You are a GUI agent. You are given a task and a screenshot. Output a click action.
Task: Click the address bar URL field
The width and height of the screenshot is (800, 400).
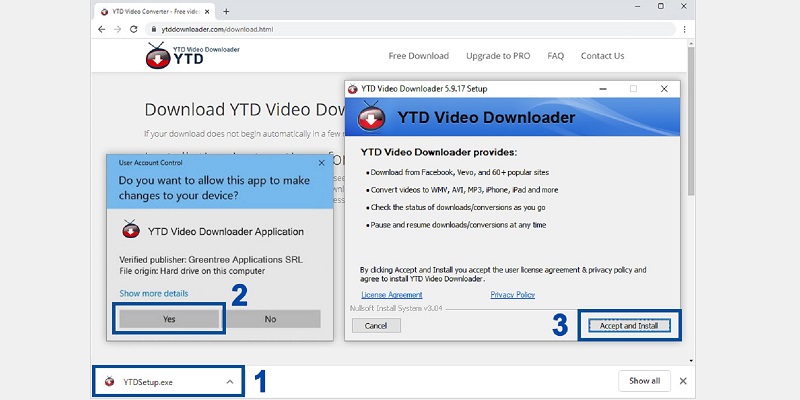(411, 30)
